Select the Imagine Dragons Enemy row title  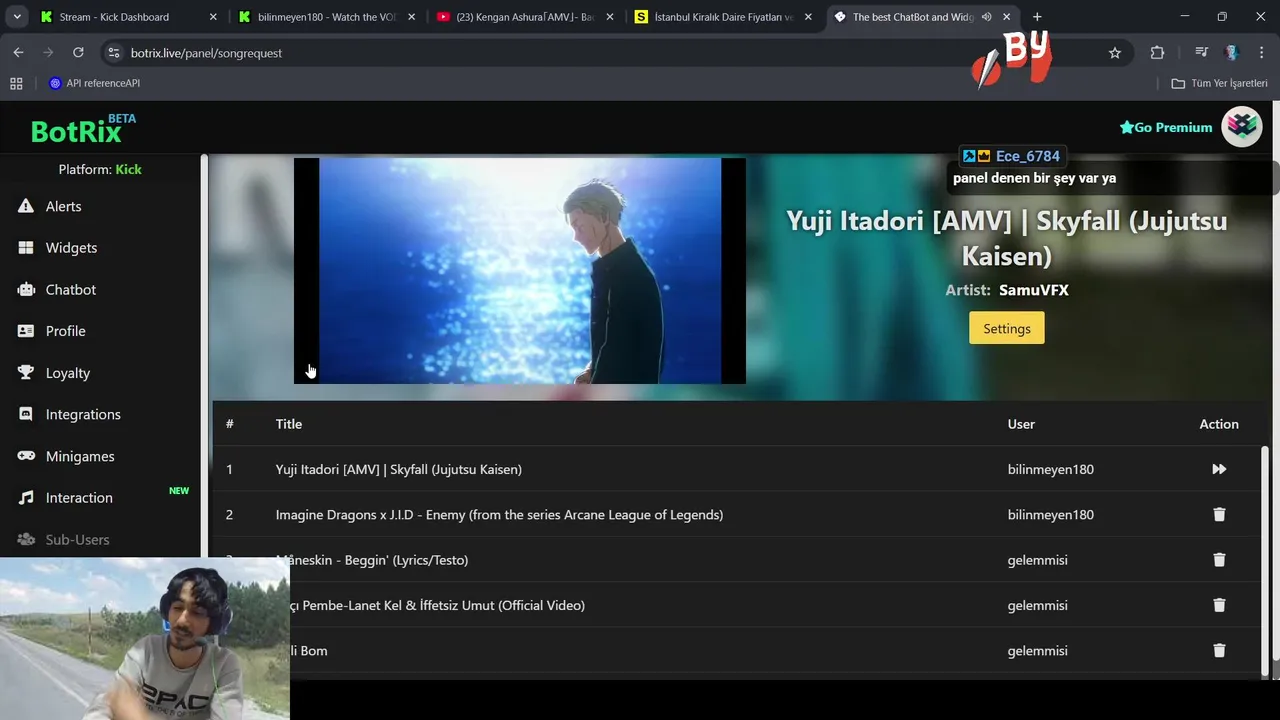pyautogui.click(x=499, y=514)
